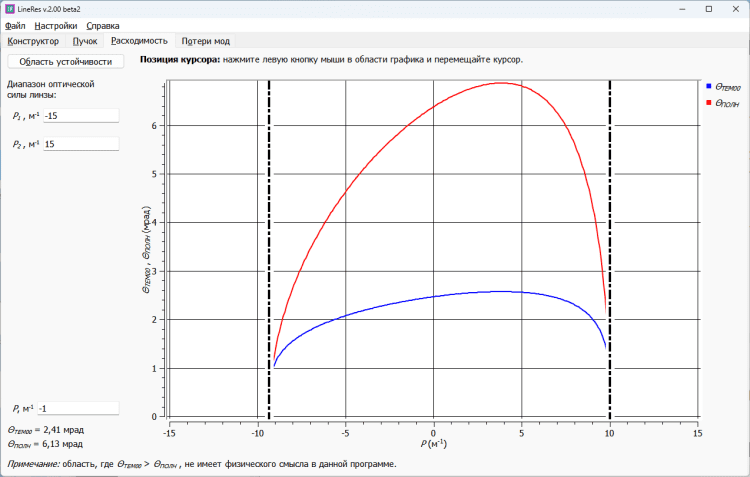The height and width of the screenshot is (477, 750).
Task: Click the blue θTEM00 legend swatch
Action: coord(709,88)
